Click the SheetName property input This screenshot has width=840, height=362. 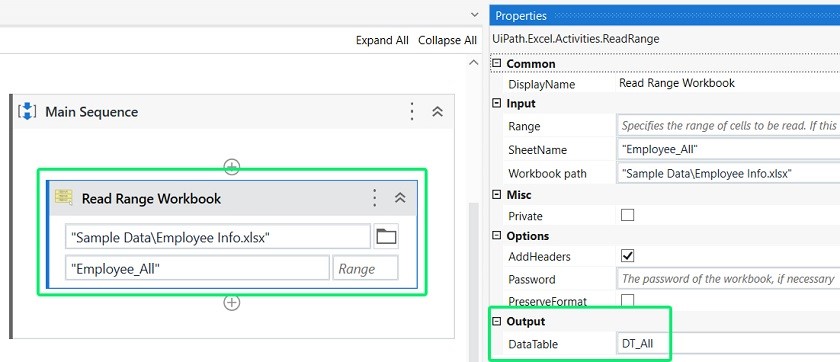[x=728, y=149]
